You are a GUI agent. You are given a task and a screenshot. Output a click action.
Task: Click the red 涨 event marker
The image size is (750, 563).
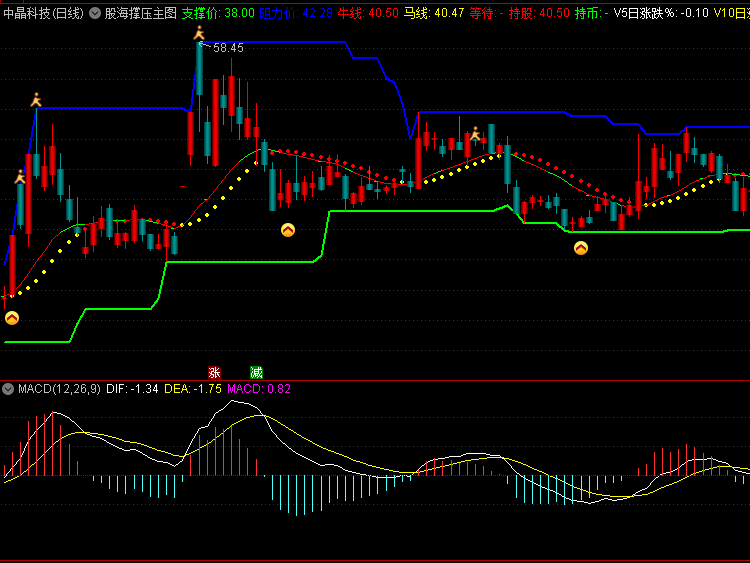(x=214, y=372)
